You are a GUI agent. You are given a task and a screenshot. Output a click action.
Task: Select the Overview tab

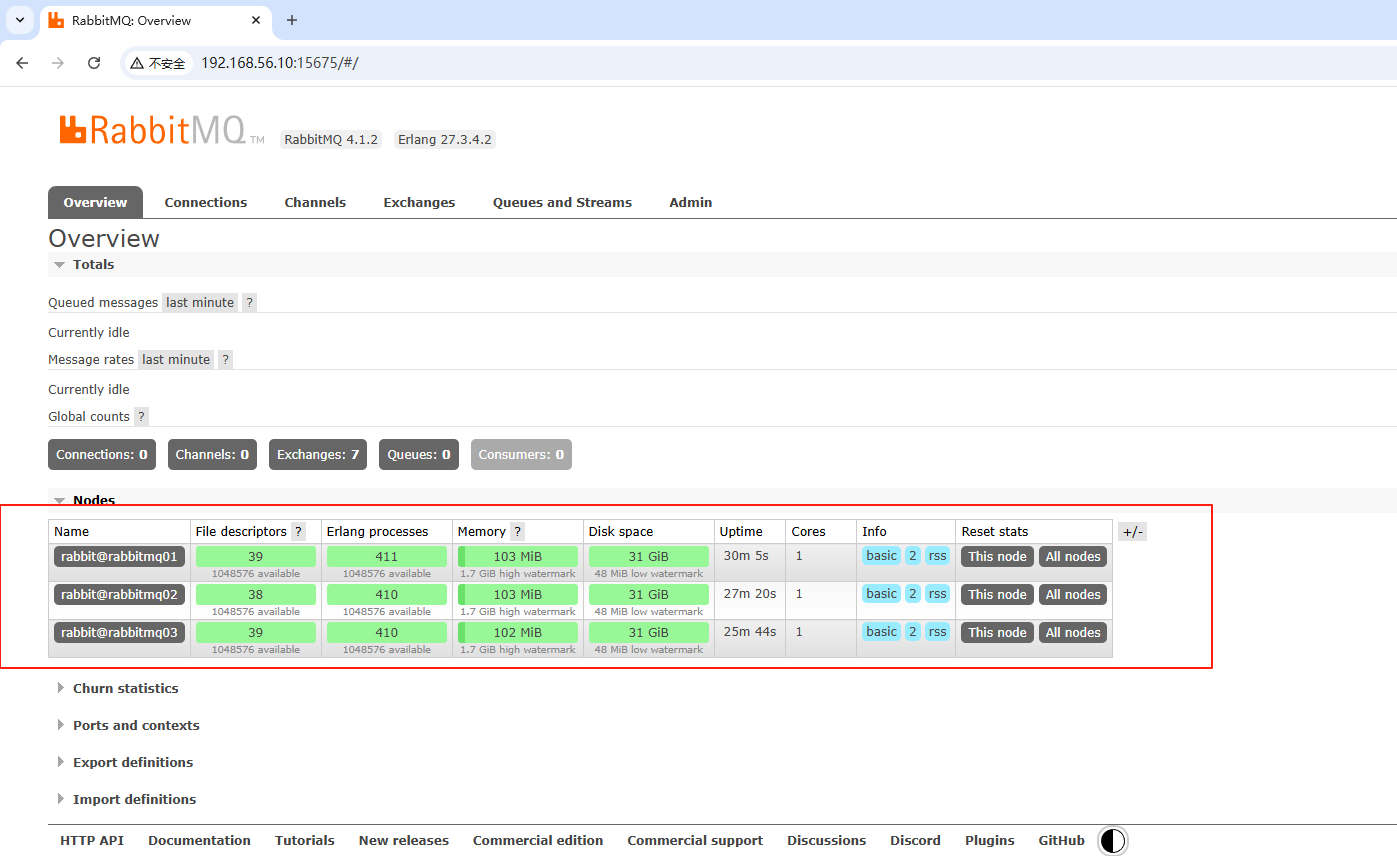[95, 202]
